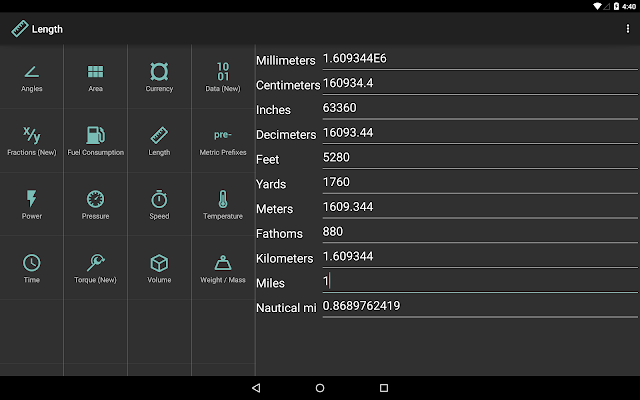Viewport: 640px width, 400px height.
Task: Tap the battery status icon
Action: click(616, 6)
